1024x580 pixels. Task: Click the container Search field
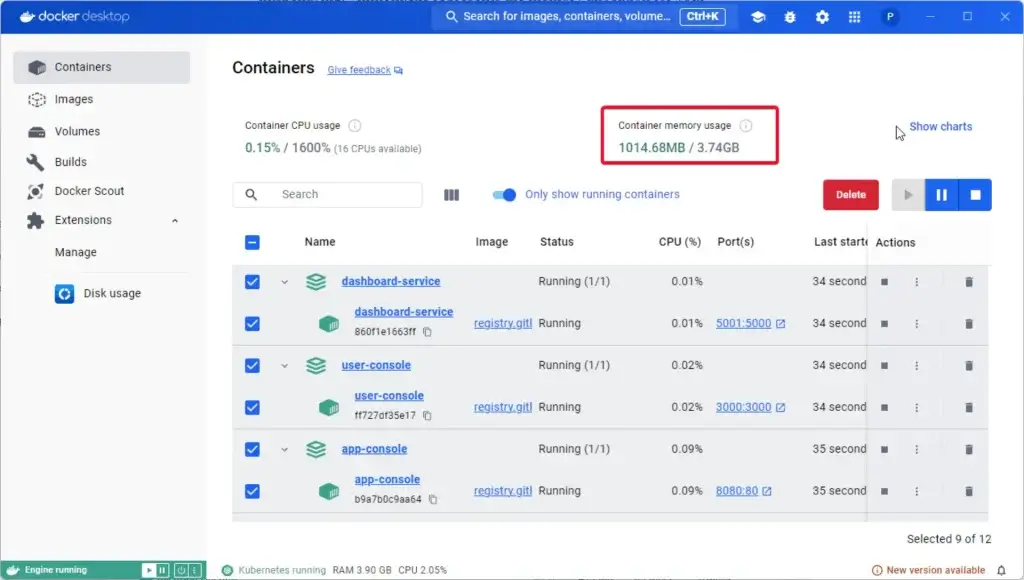327,195
